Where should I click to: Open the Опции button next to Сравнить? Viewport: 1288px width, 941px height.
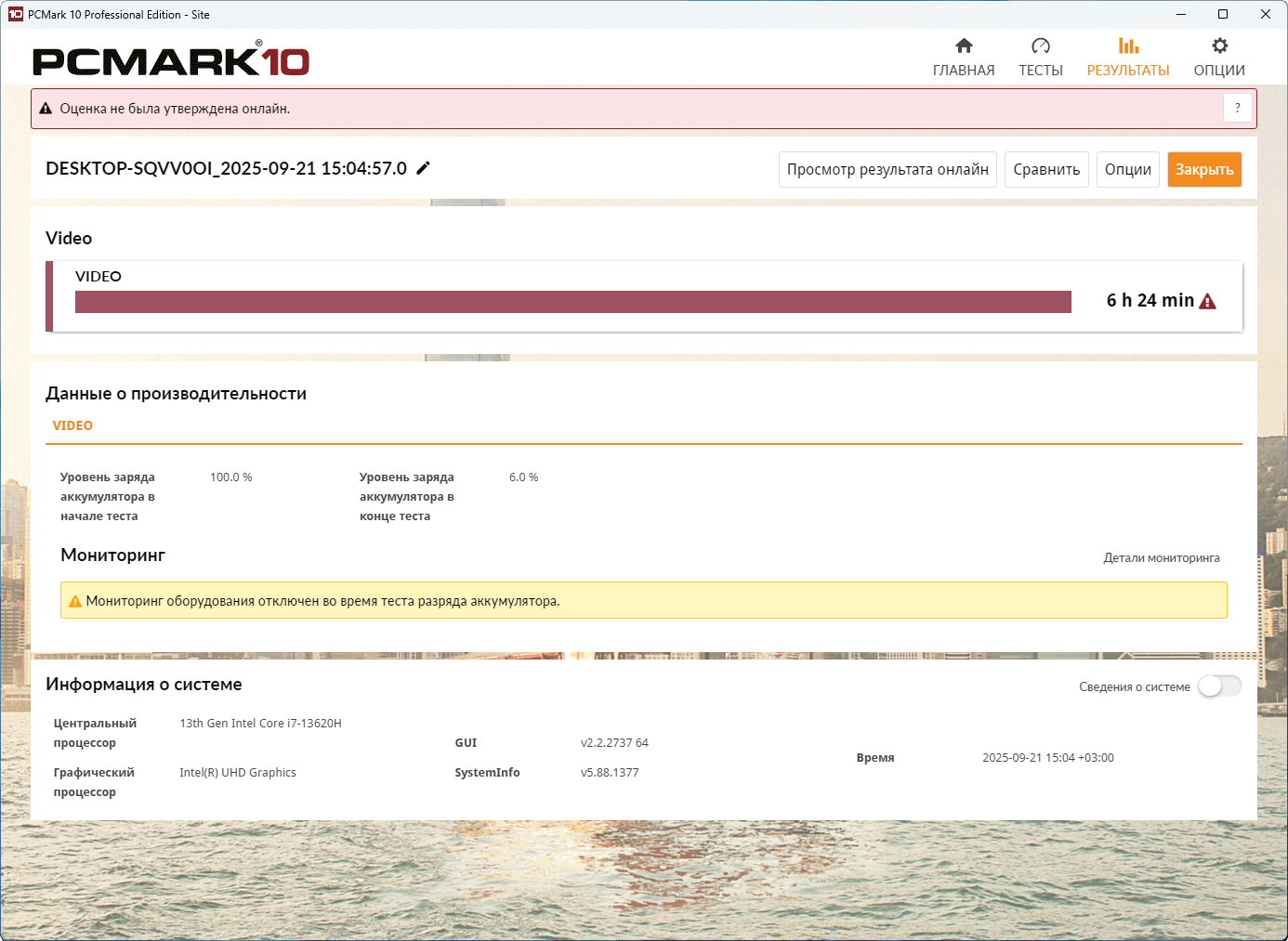click(1127, 170)
